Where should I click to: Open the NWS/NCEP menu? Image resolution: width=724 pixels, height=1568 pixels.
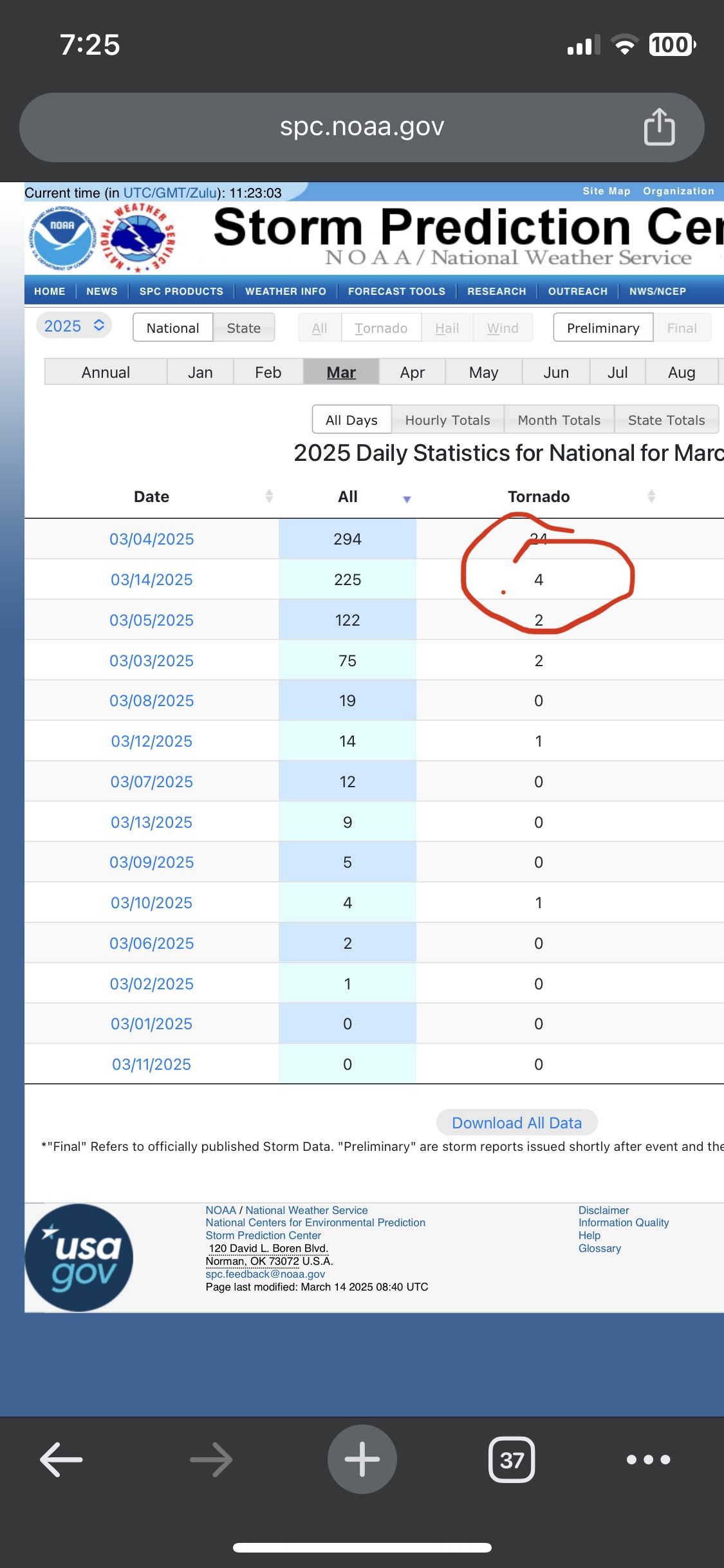tap(658, 291)
